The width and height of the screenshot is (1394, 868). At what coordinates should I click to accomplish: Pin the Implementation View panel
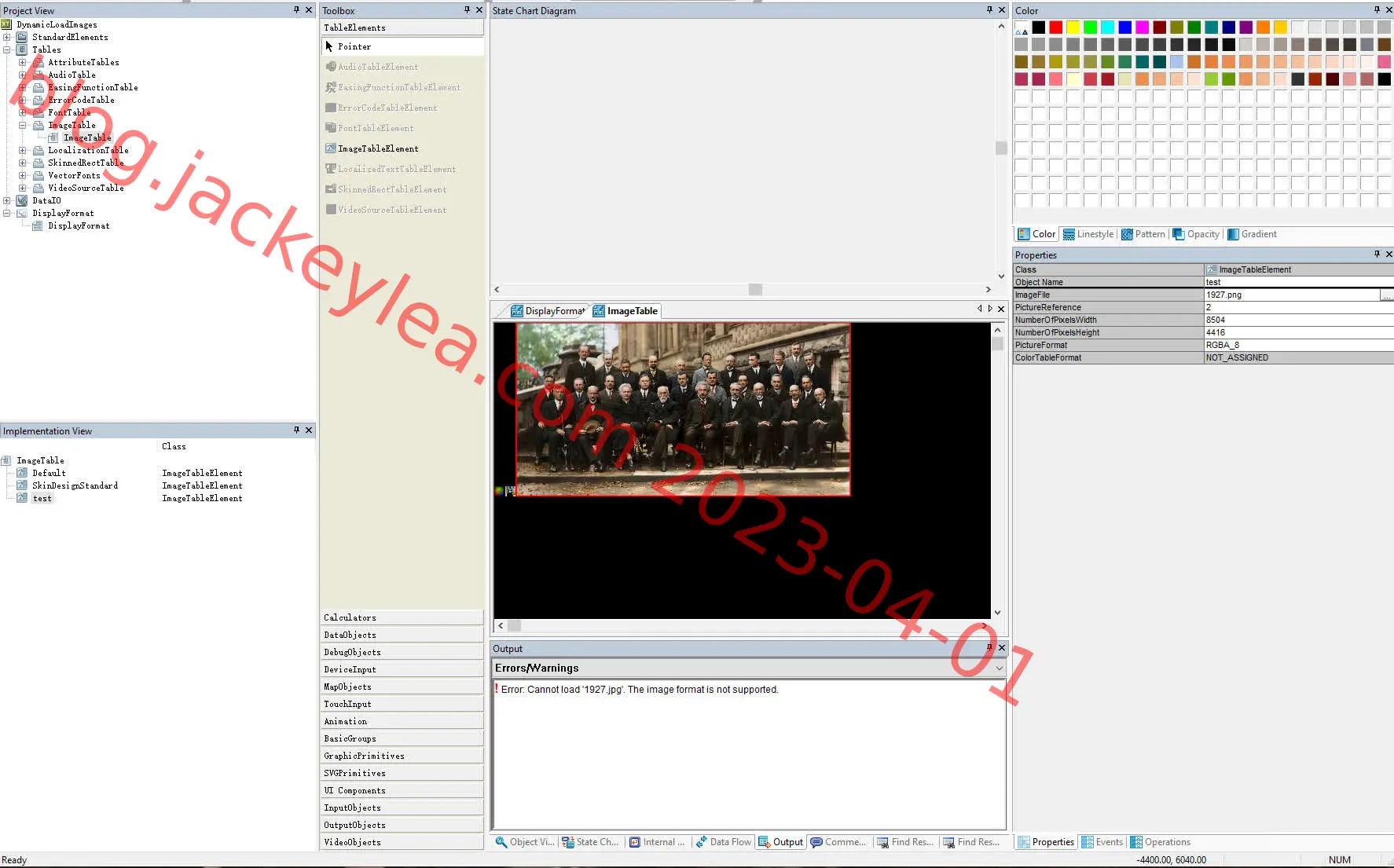click(296, 430)
